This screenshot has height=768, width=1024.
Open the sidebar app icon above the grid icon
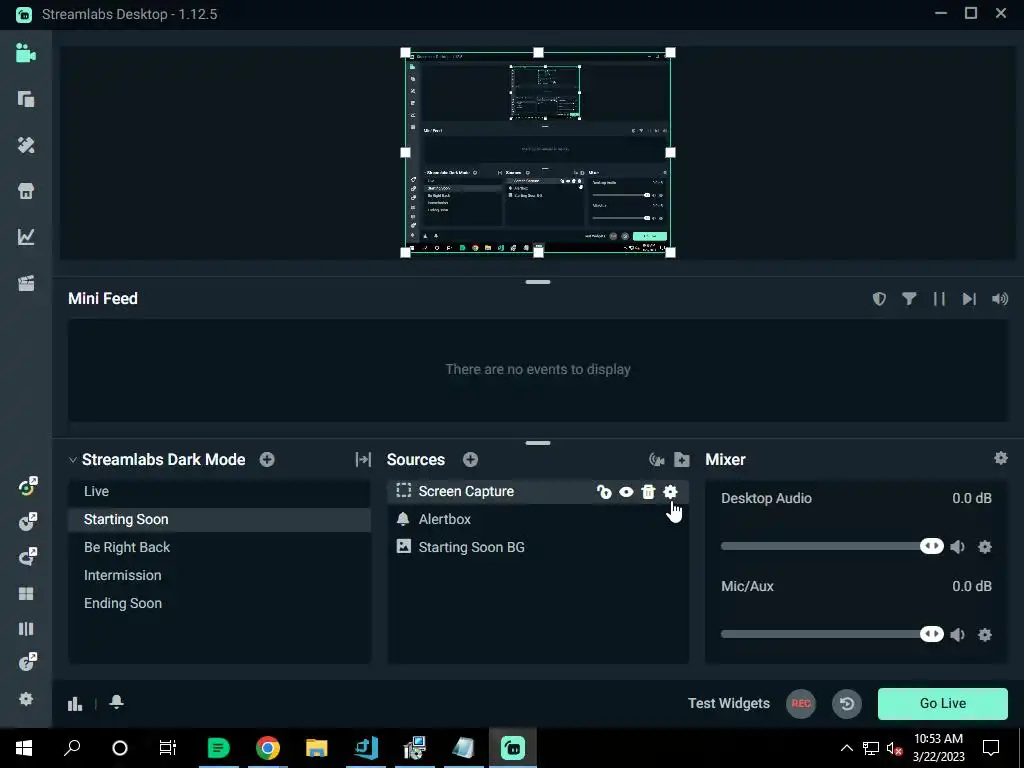(27, 556)
